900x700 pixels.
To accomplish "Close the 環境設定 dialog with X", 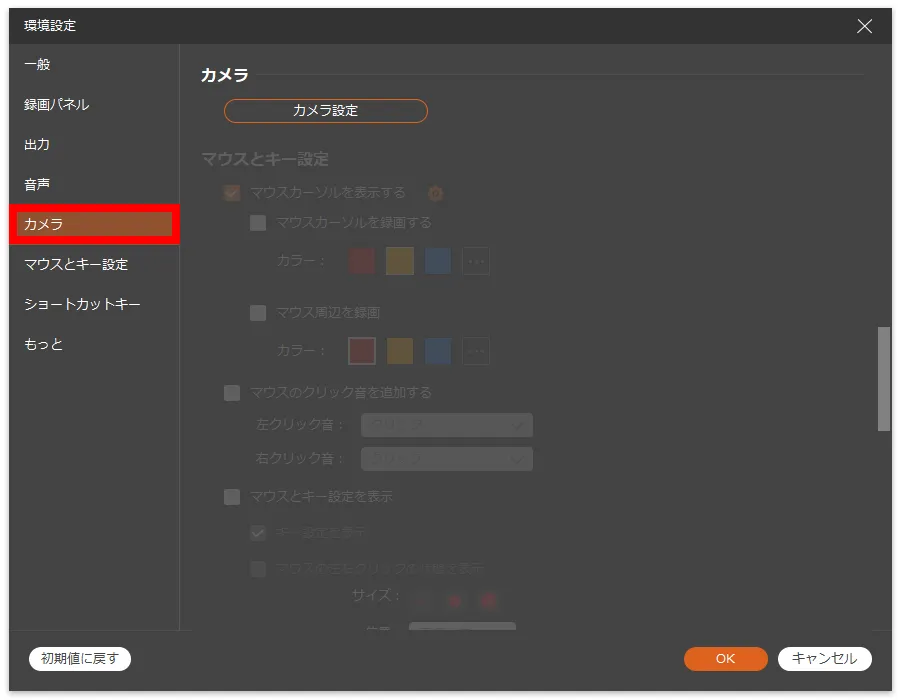I will [x=865, y=26].
